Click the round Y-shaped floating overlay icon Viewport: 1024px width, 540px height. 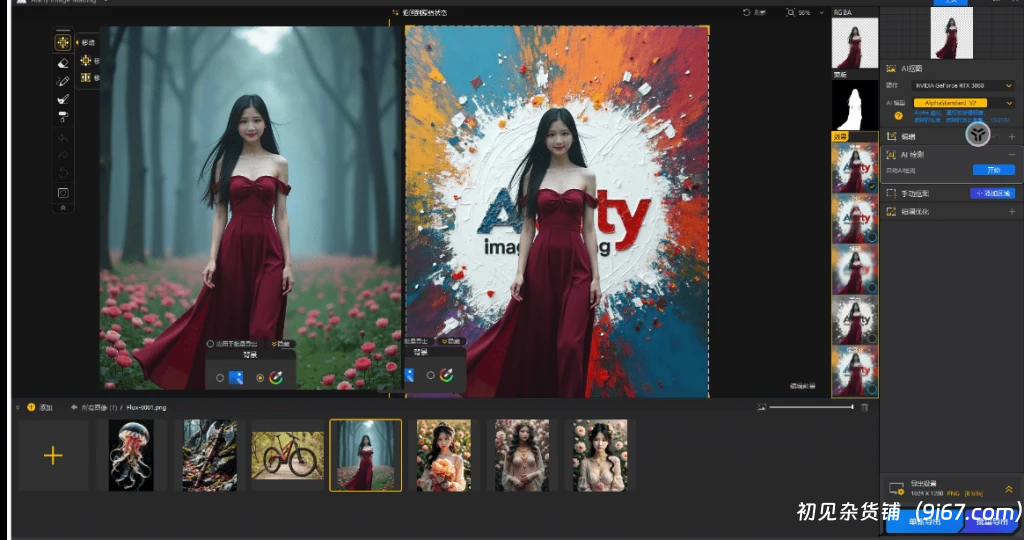(x=978, y=135)
